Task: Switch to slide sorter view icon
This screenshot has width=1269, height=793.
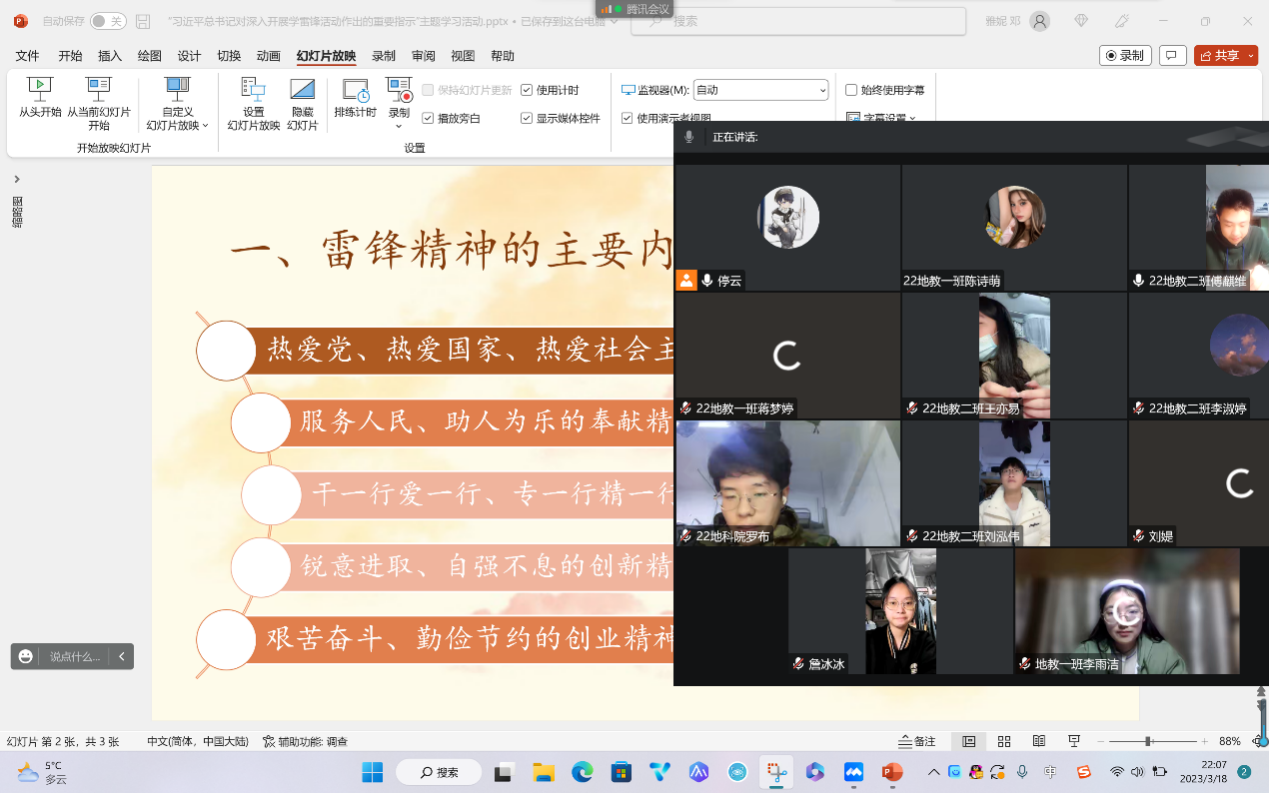Action: pyautogui.click(x=1004, y=741)
